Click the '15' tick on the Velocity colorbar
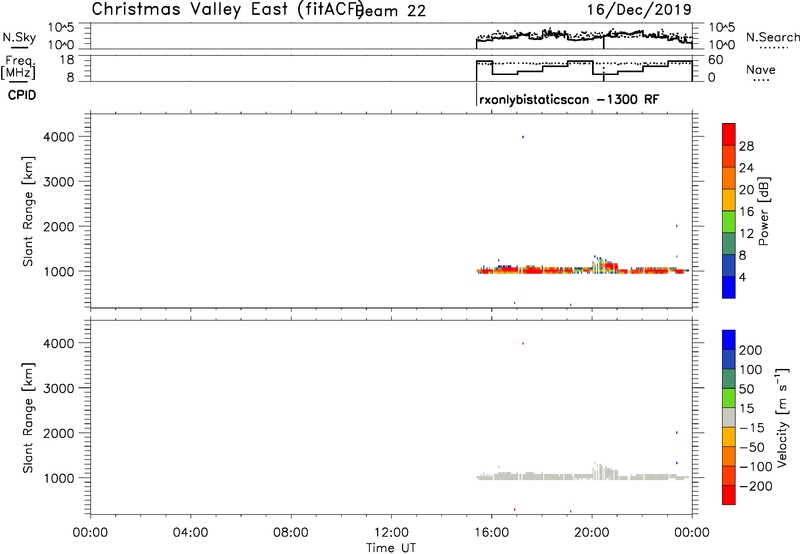800x554 pixels. click(746, 409)
